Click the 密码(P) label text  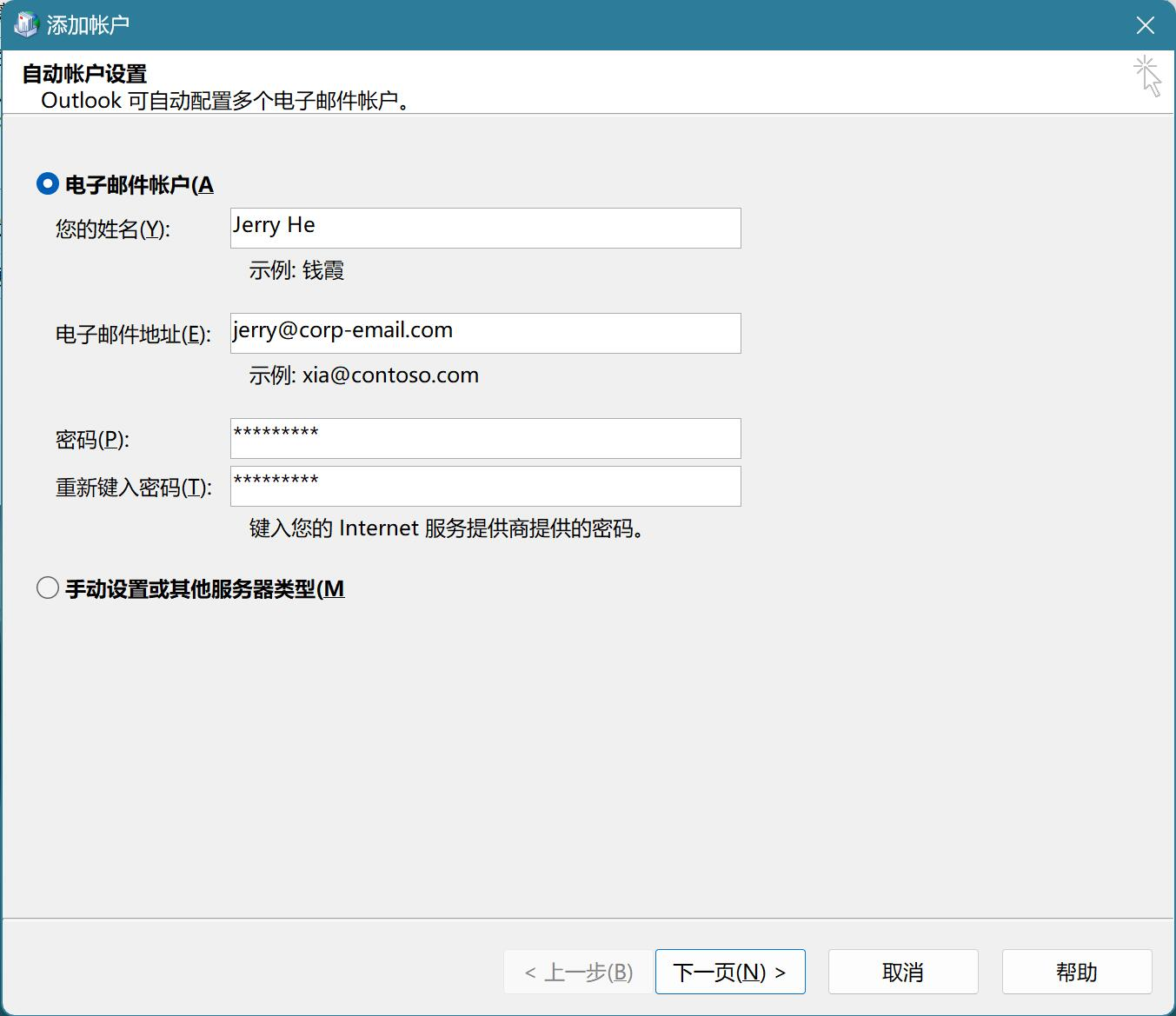92,440
